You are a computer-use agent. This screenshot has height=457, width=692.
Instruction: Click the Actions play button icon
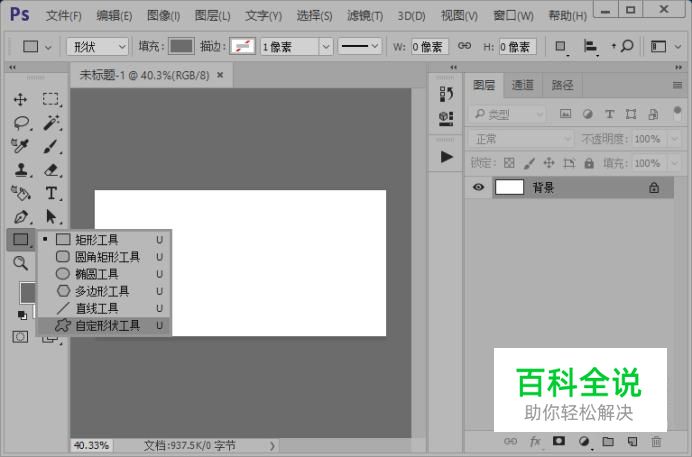[446, 157]
